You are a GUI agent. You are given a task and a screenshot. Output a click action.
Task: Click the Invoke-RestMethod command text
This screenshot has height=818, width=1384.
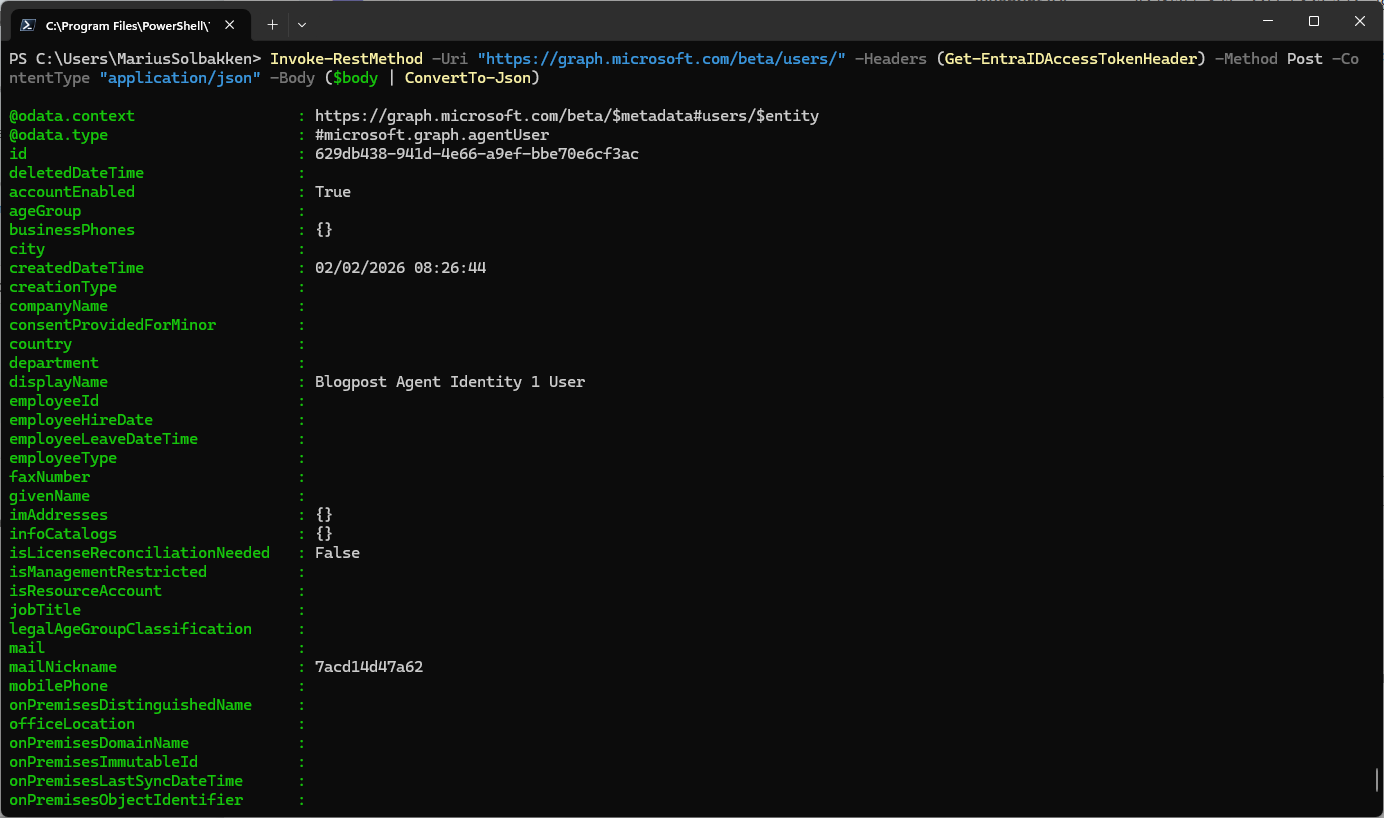346,59
